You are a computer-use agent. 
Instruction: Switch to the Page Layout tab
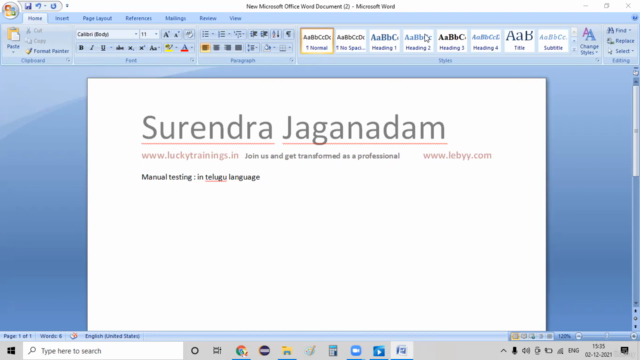pyautogui.click(x=97, y=18)
